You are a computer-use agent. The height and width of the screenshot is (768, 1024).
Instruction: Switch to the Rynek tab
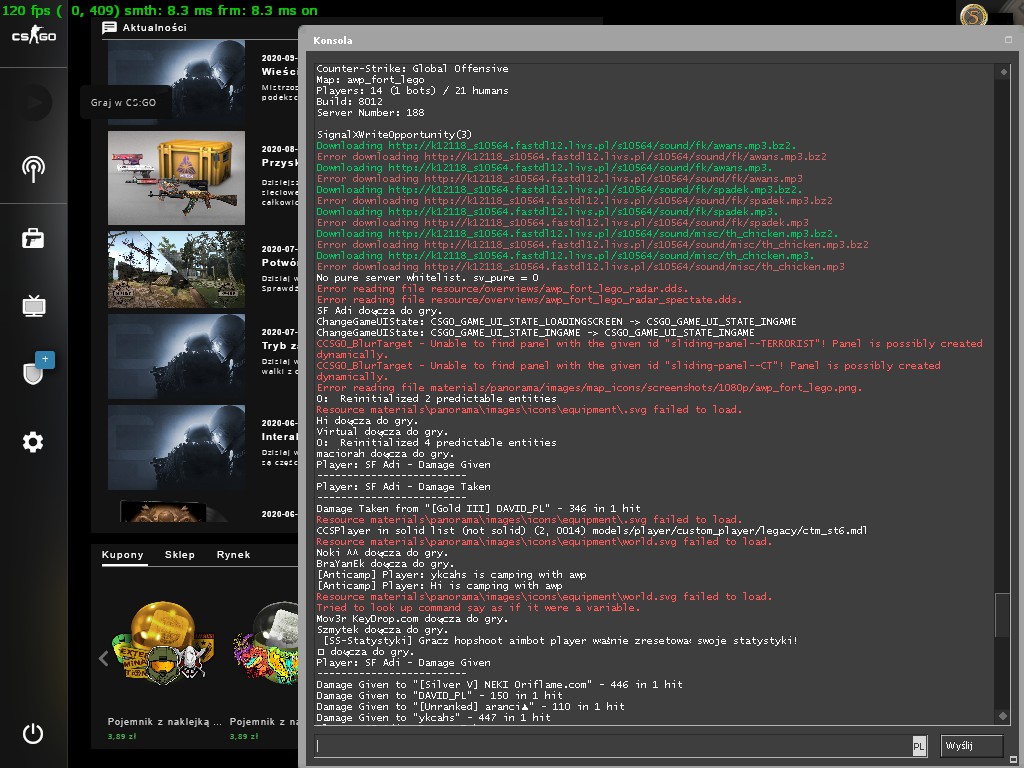click(x=233, y=554)
